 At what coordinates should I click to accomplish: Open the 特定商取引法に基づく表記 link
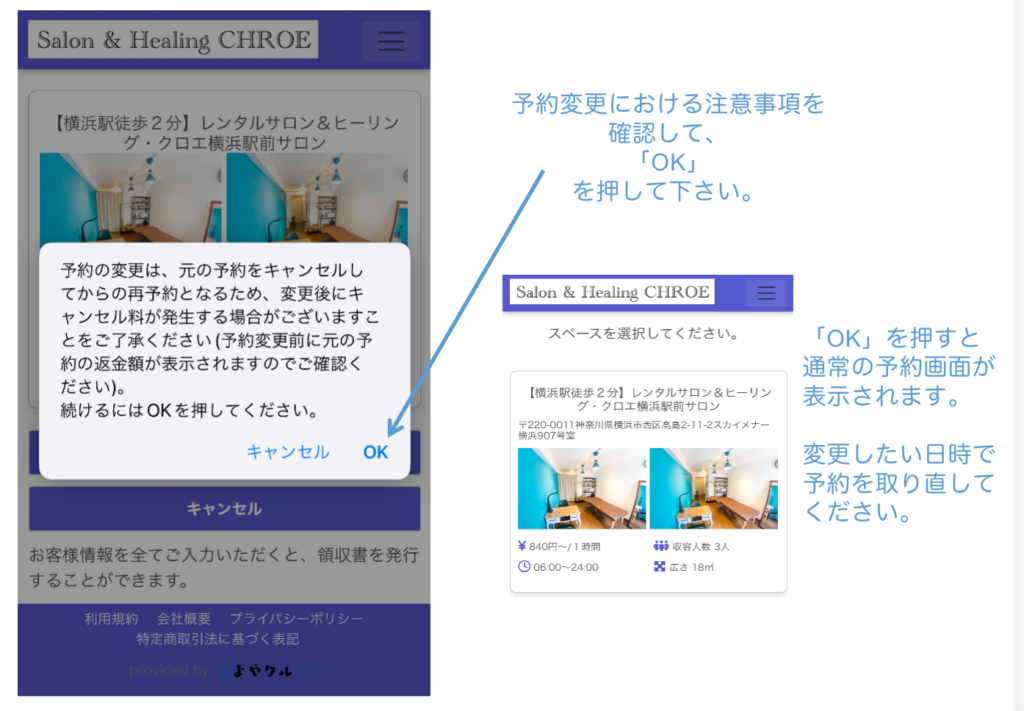click(x=217, y=639)
